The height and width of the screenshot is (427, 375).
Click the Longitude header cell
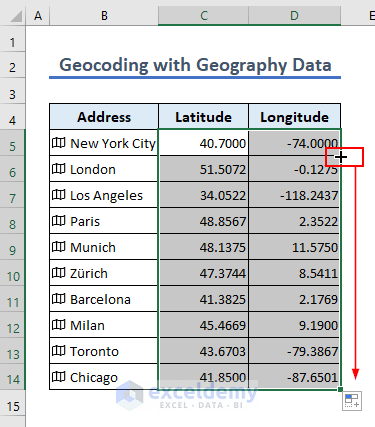pyautogui.click(x=294, y=117)
